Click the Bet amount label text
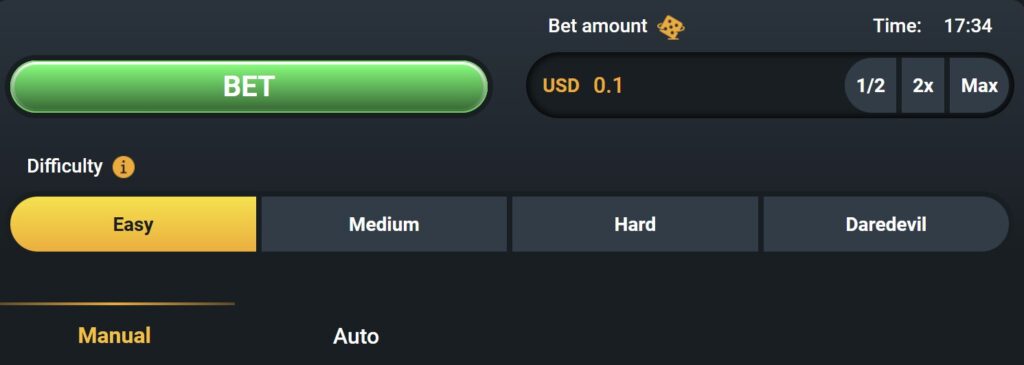 pos(598,26)
